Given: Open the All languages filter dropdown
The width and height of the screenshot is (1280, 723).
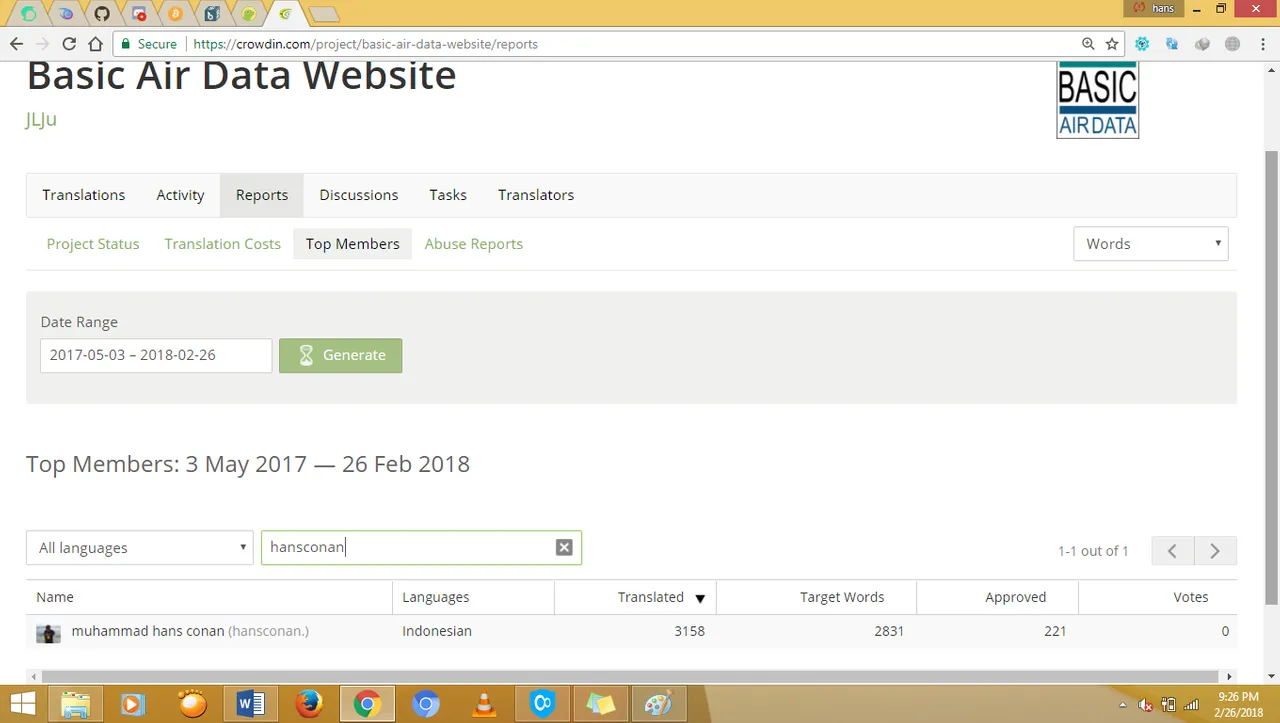Looking at the screenshot, I should pyautogui.click(x=140, y=548).
